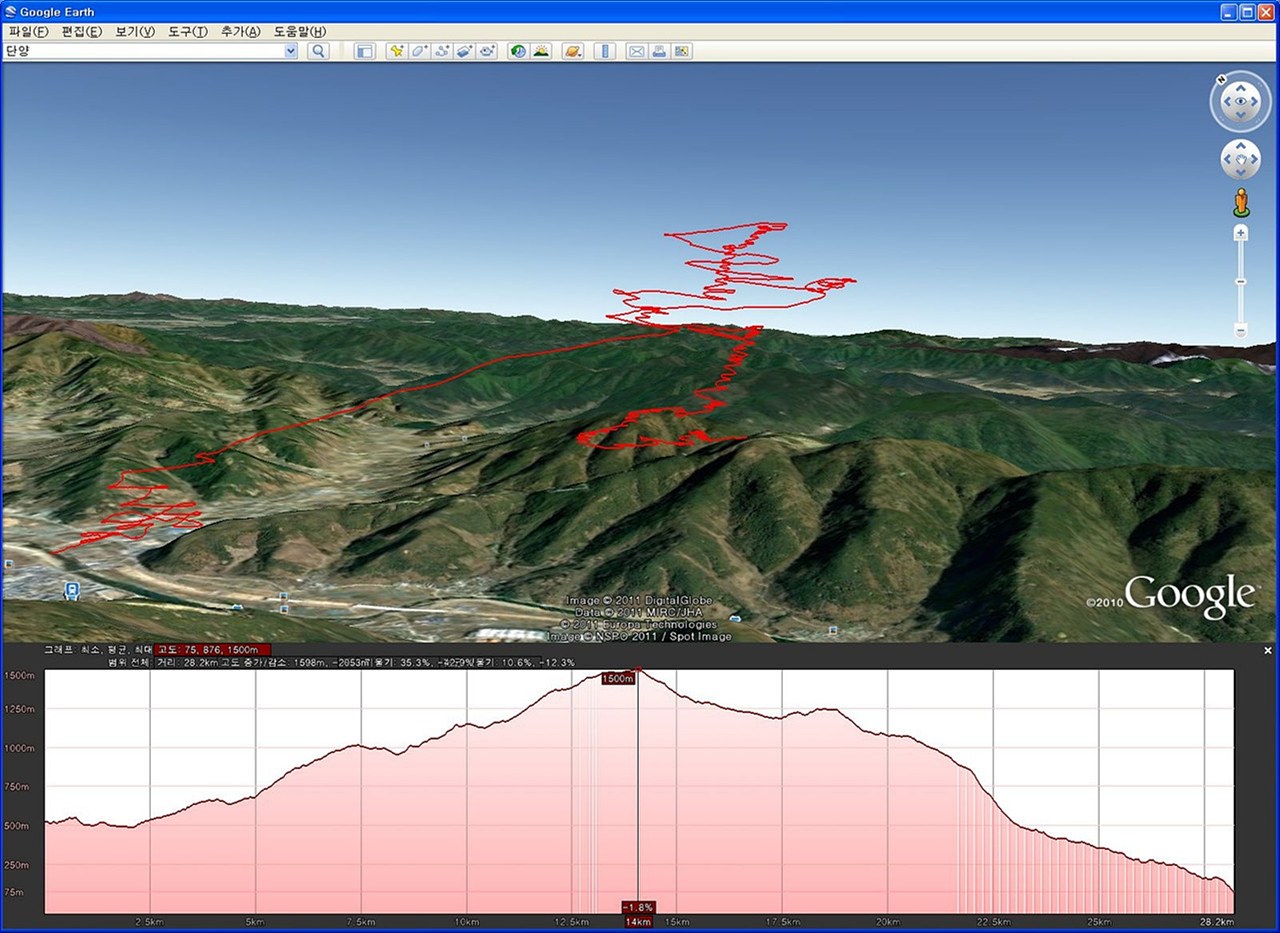The width and height of the screenshot is (1280, 933).
Task: Toggle the sidebar panel icon
Action: point(365,51)
